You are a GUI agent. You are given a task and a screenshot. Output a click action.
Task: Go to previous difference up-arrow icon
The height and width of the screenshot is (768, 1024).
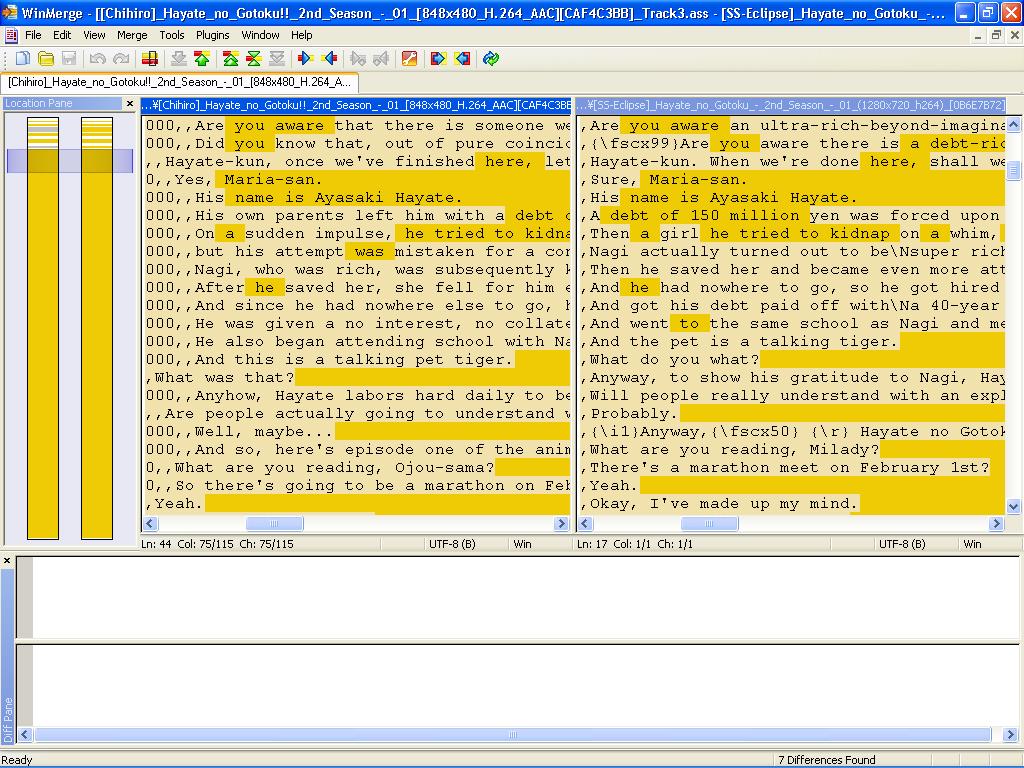(x=202, y=59)
